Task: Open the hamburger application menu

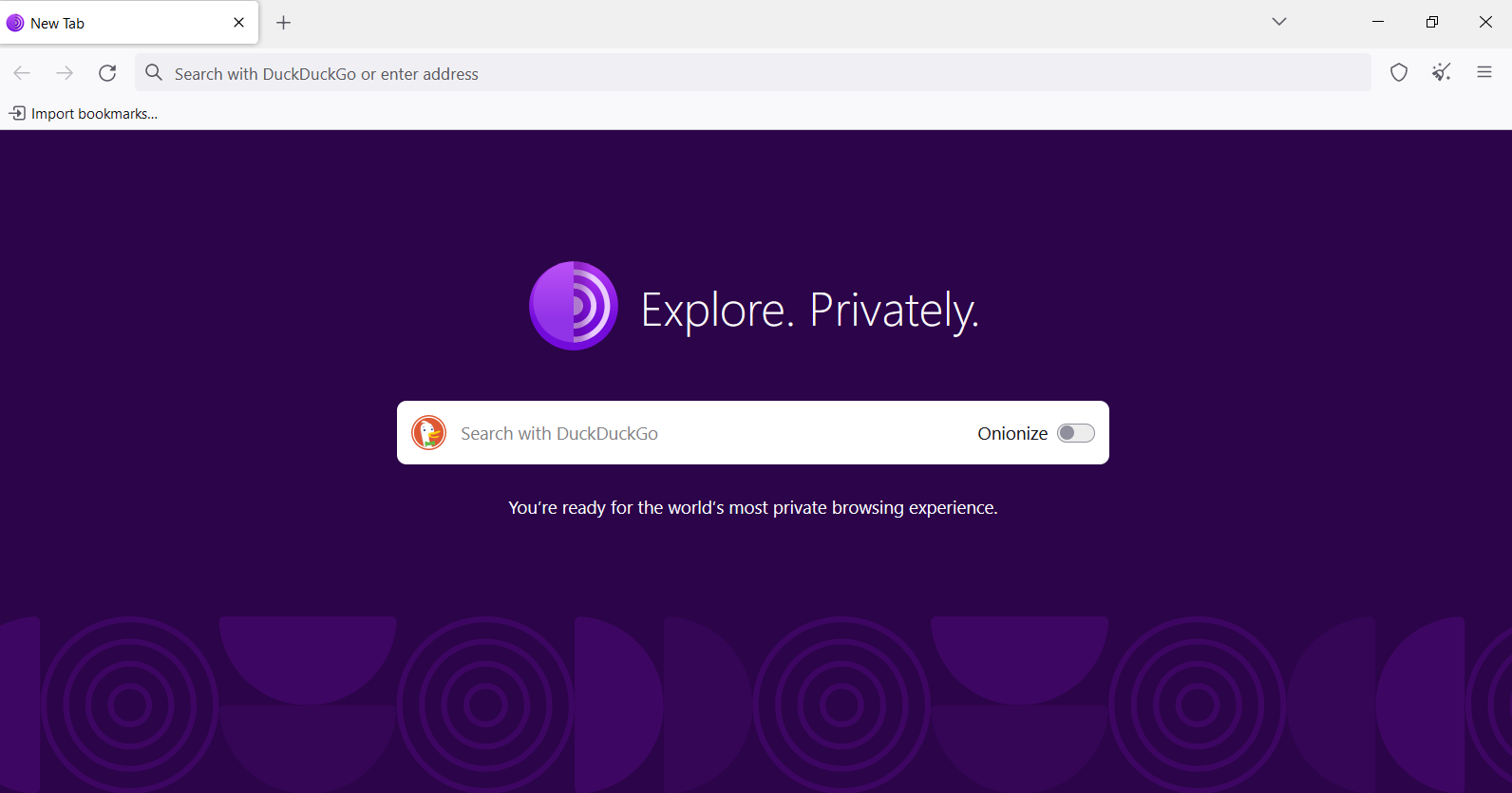Action: point(1484,72)
